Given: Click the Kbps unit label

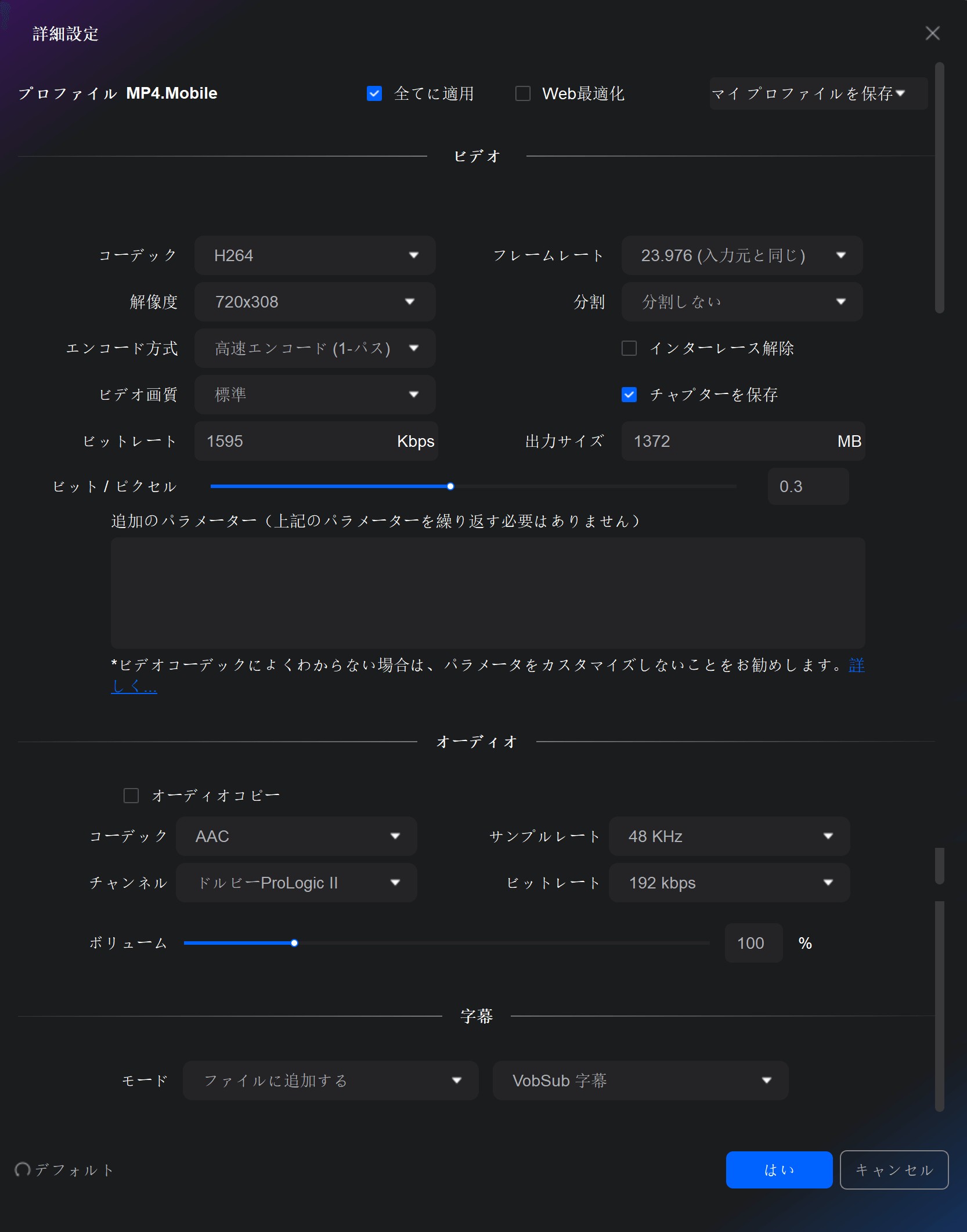Looking at the screenshot, I should tap(416, 441).
